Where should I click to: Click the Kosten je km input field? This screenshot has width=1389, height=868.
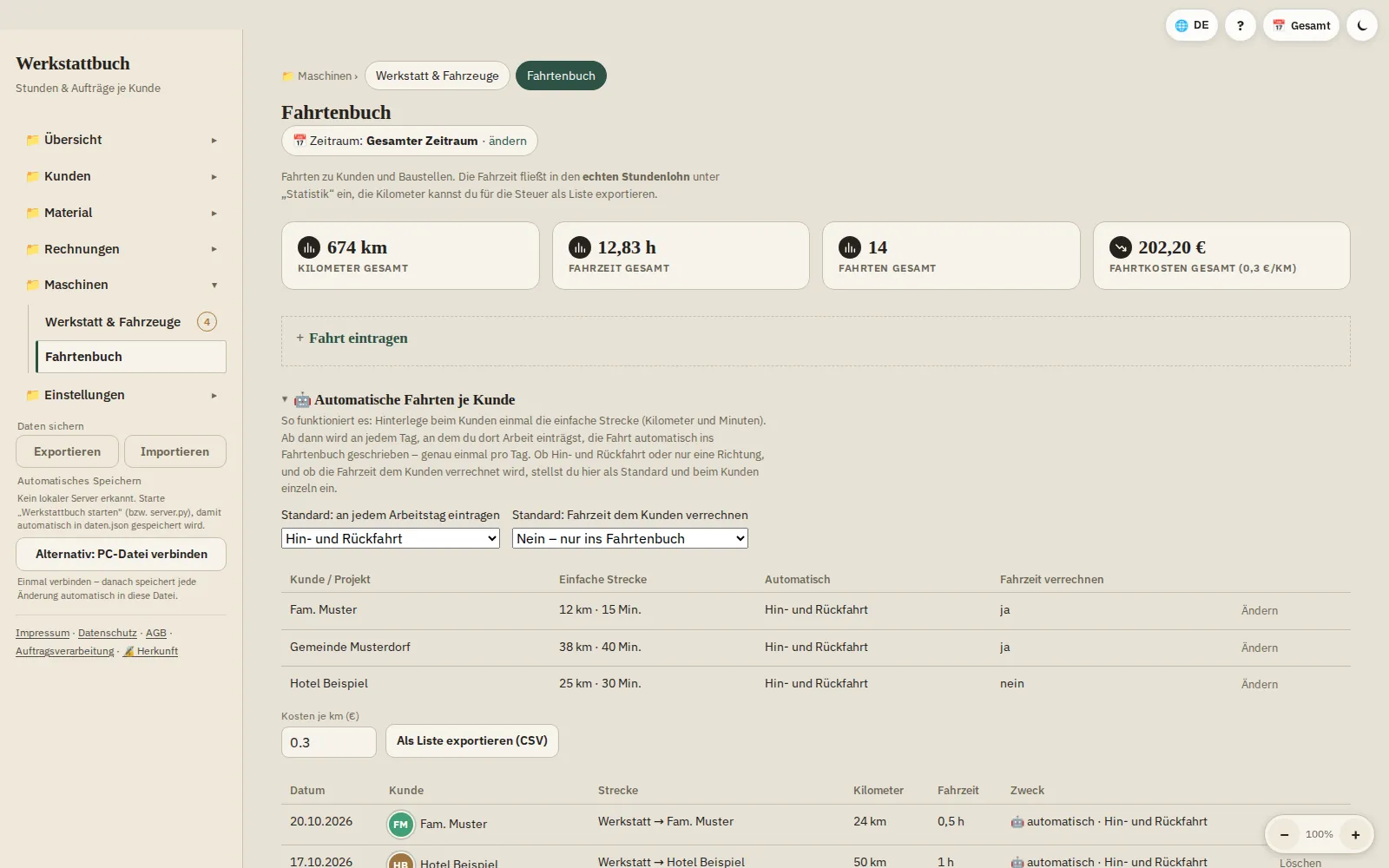328,742
